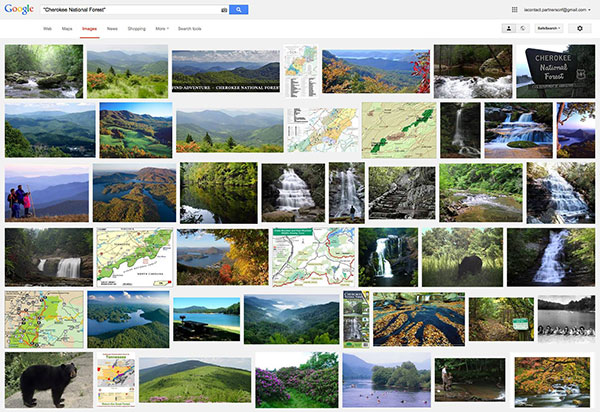Open stone staircase trail photo
The height and width of the screenshot is (412, 600).
(402, 193)
